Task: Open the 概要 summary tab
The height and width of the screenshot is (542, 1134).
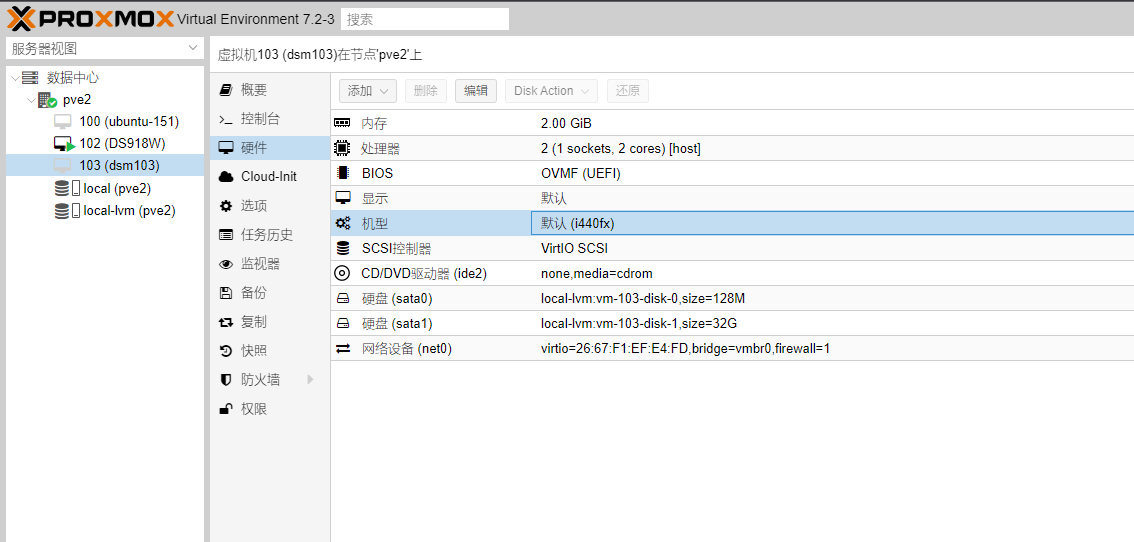Action: coord(270,90)
